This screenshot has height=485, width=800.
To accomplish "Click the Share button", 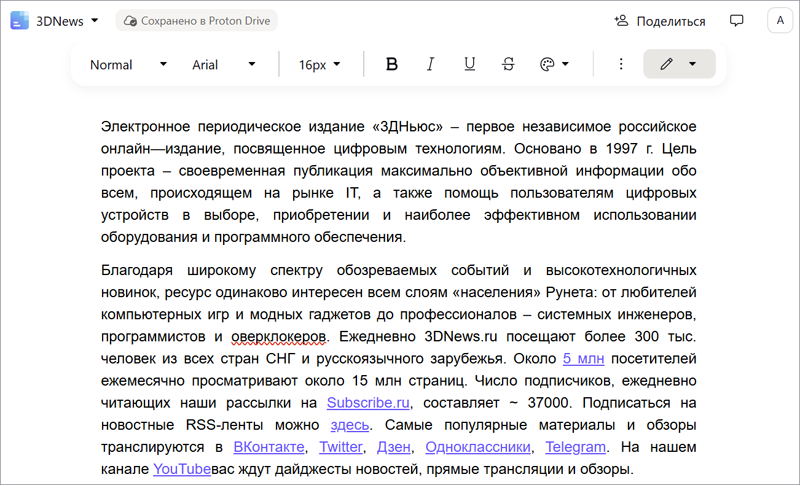I will pyautogui.click(x=659, y=20).
